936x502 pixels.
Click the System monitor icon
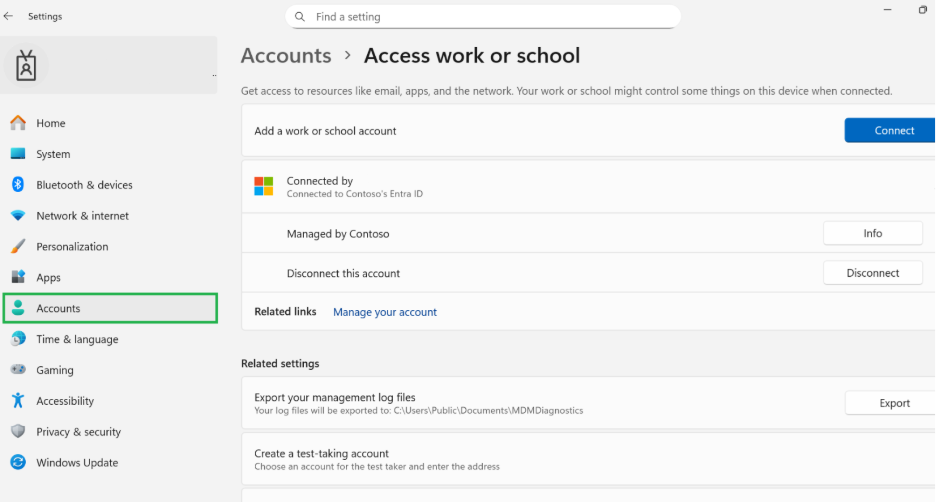pyautogui.click(x=18, y=154)
